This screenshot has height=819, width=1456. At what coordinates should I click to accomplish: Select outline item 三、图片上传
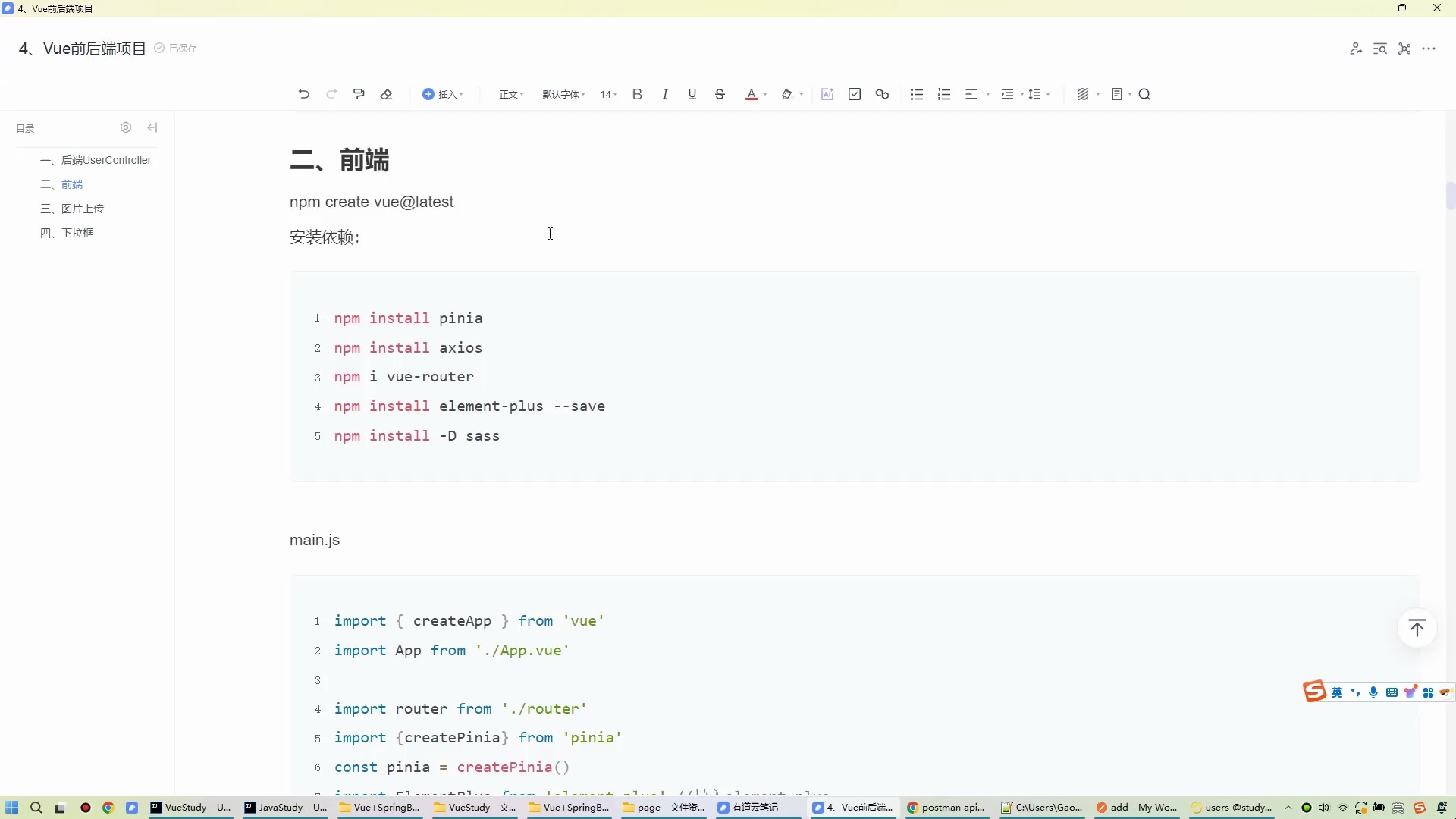point(83,208)
